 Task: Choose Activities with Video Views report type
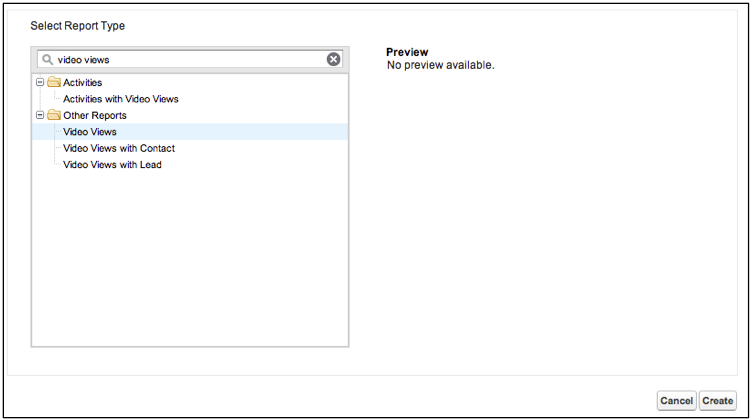click(x=121, y=99)
